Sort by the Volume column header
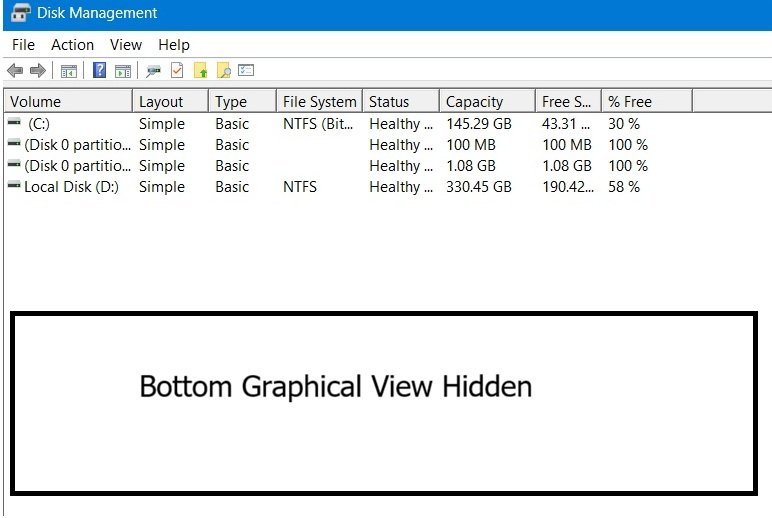The width and height of the screenshot is (772, 518). 68,101
